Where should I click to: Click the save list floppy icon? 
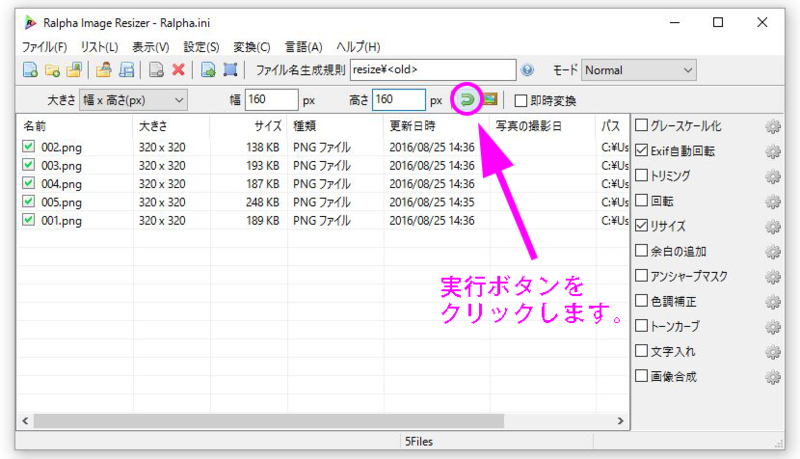[x=126, y=70]
